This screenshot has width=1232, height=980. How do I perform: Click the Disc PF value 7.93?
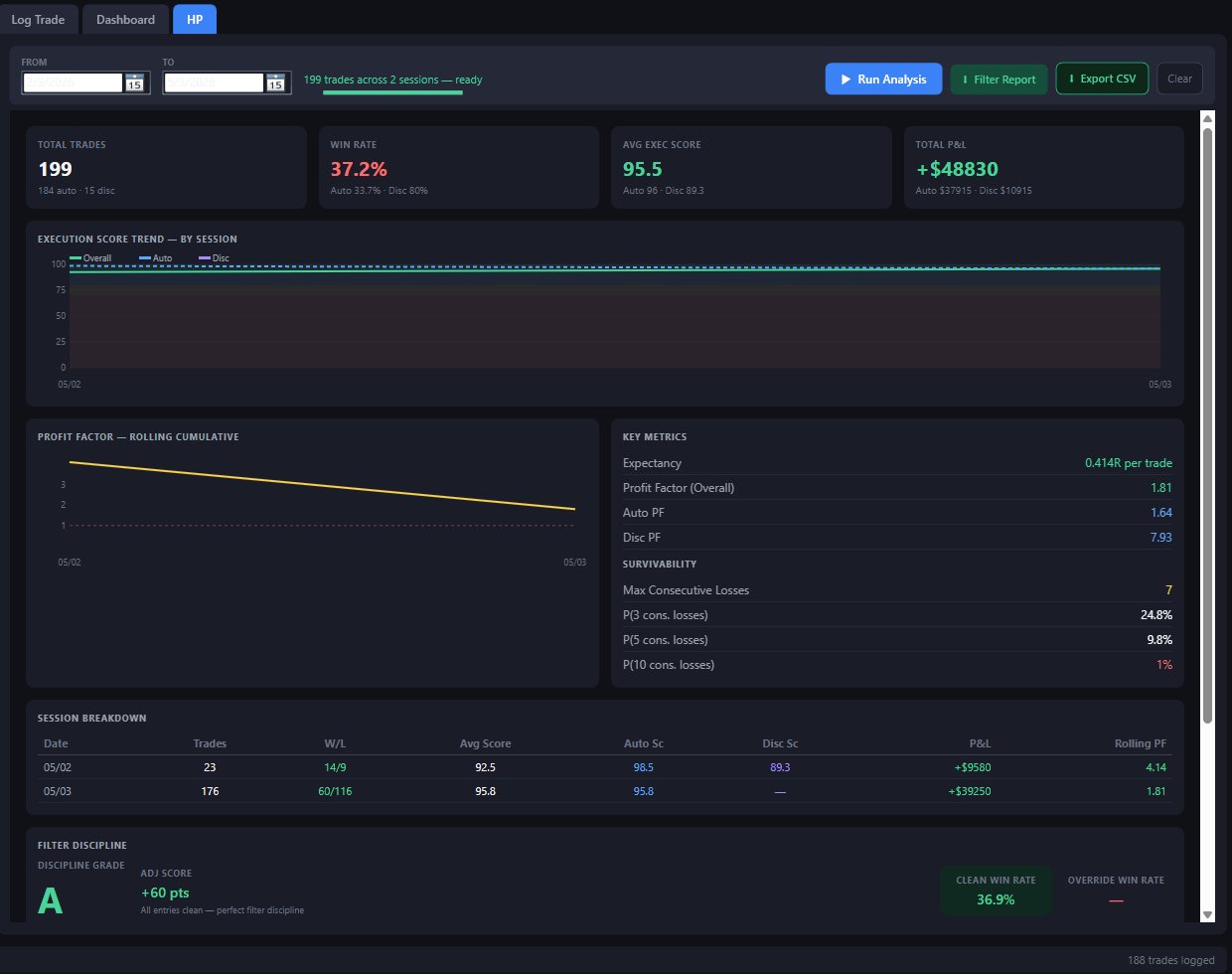coord(1161,538)
